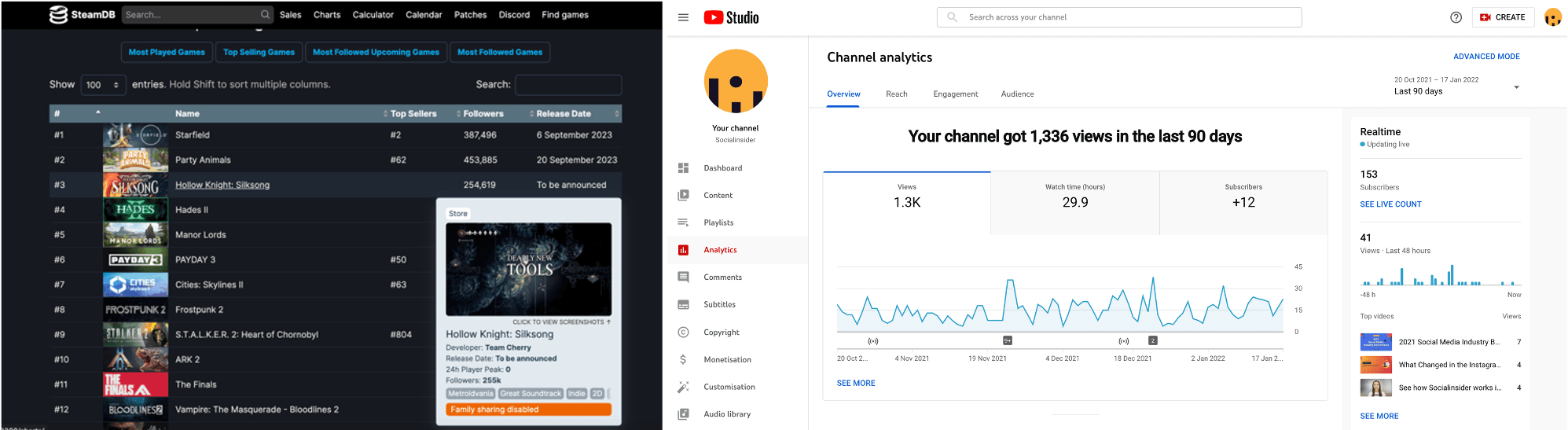Image resolution: width=1568 pixels, height=430 pixels.
Task: Open the YouTube Studio hamburger menu
Action: point(683,17)
